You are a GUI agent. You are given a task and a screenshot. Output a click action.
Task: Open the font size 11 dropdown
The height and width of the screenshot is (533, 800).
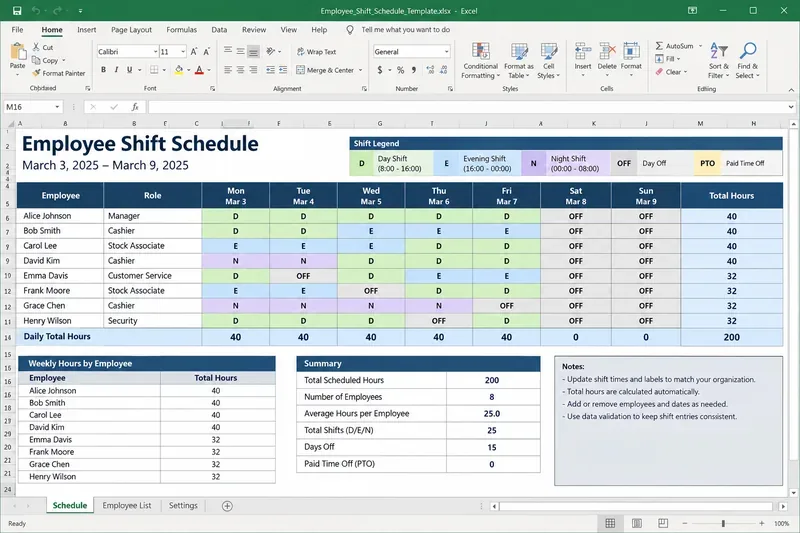(x=183, y=52)
